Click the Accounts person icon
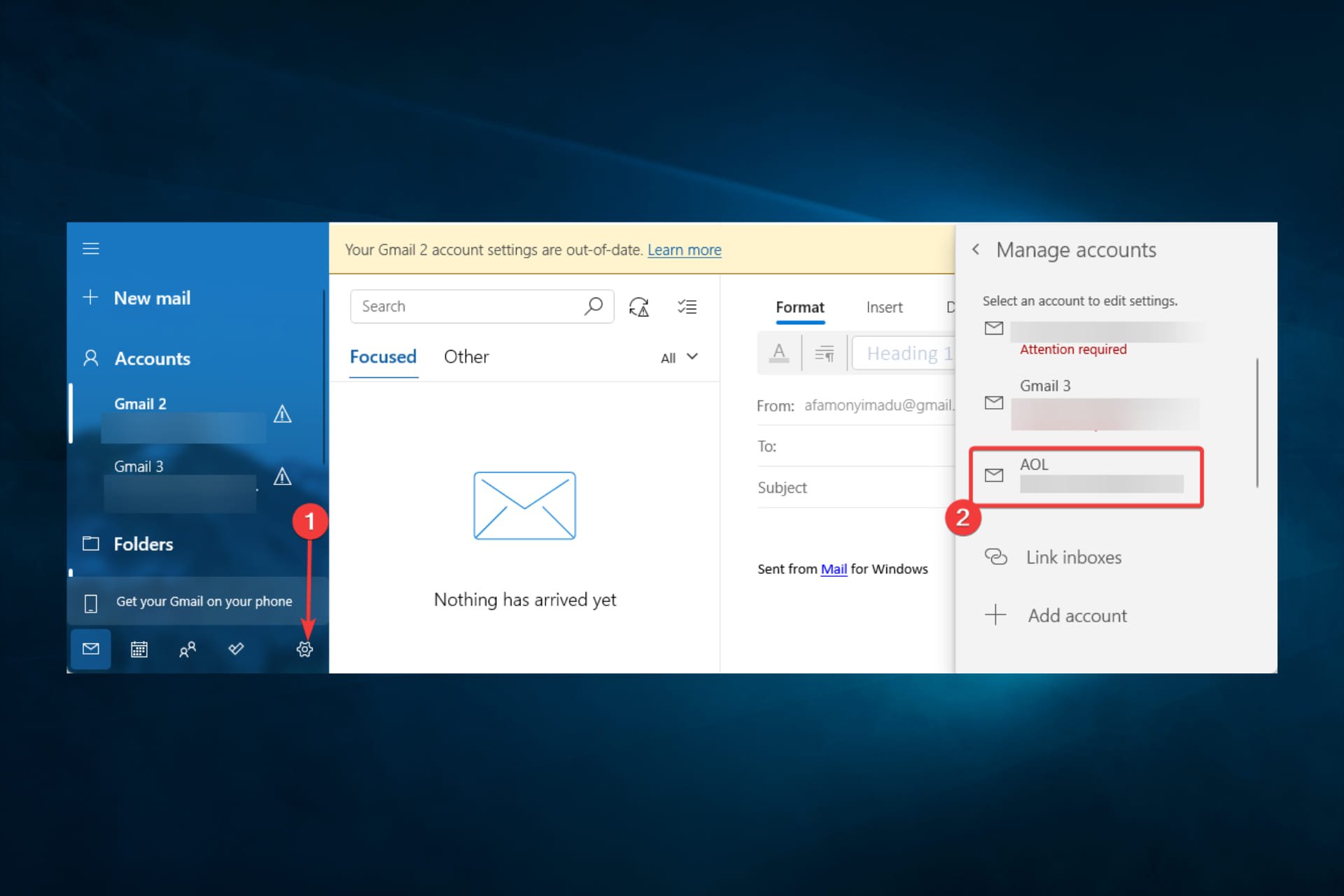Image resolution: width=1344 pixels, height=896 pixels. (91, 358)
